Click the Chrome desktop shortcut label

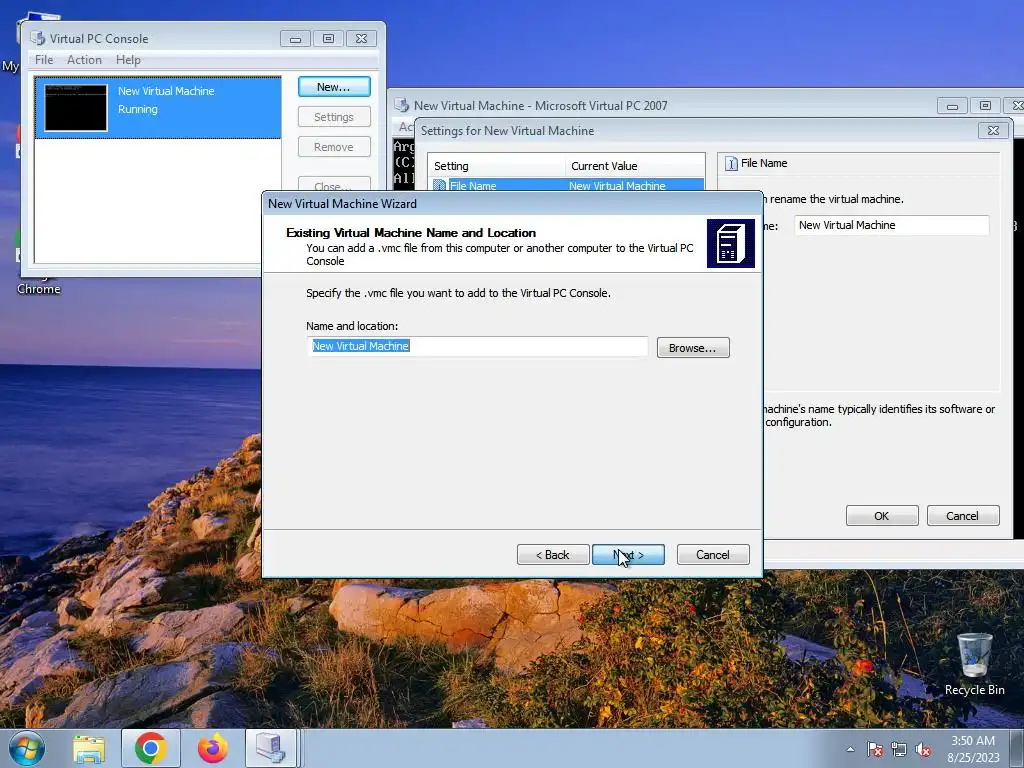click(x=39, y=289)
